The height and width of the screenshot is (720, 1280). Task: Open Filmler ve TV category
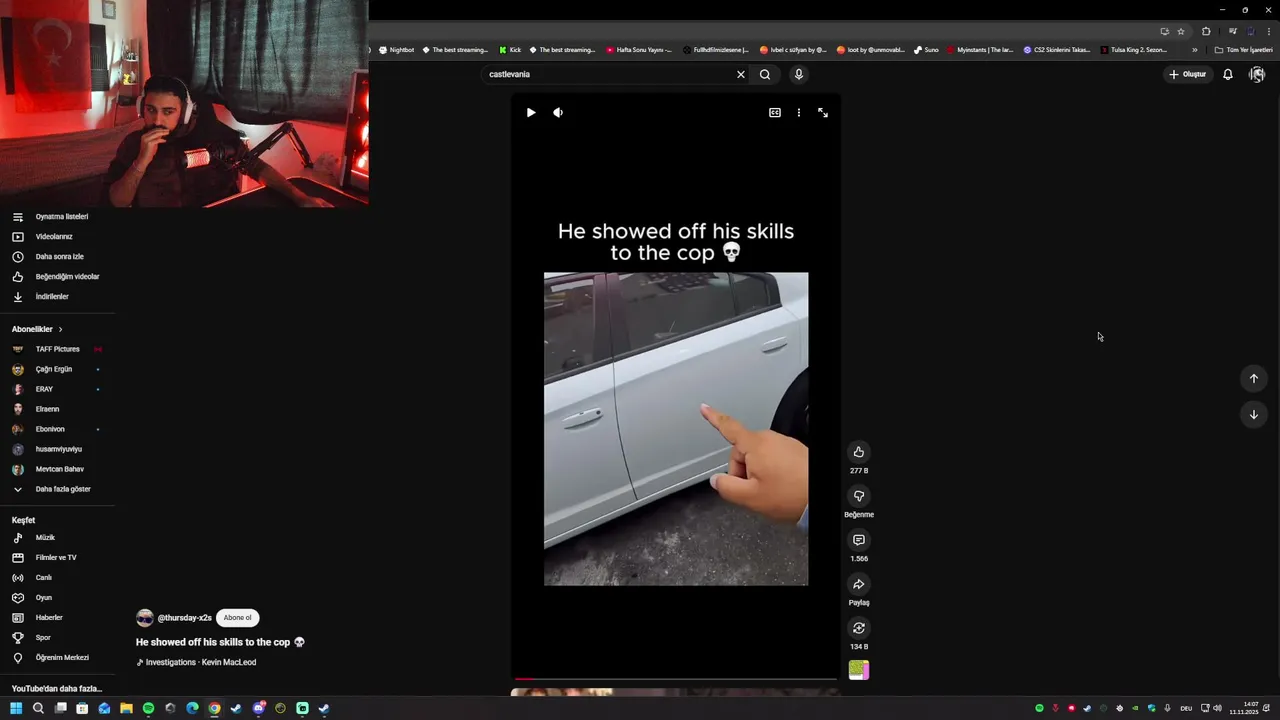(57, 558)
